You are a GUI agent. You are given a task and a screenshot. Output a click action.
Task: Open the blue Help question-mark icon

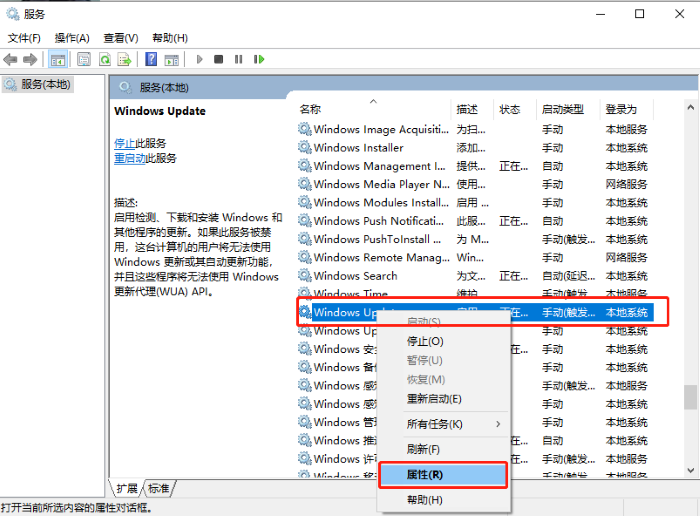151,60
